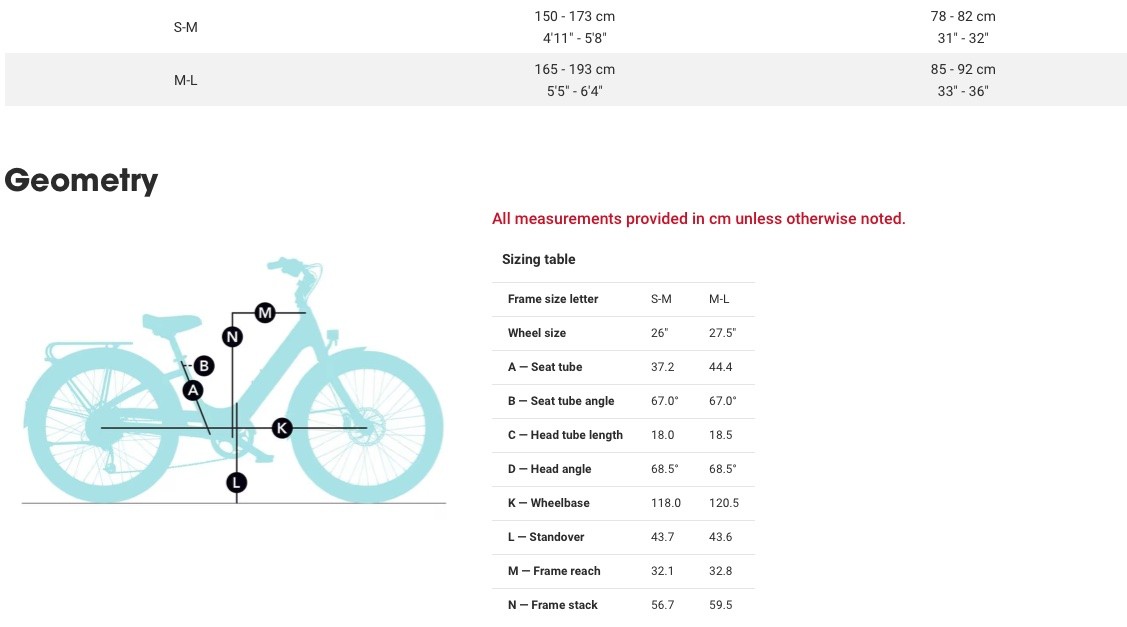
Task: Select the 'Wheel size' row label
Action: [x=537, y=333]
